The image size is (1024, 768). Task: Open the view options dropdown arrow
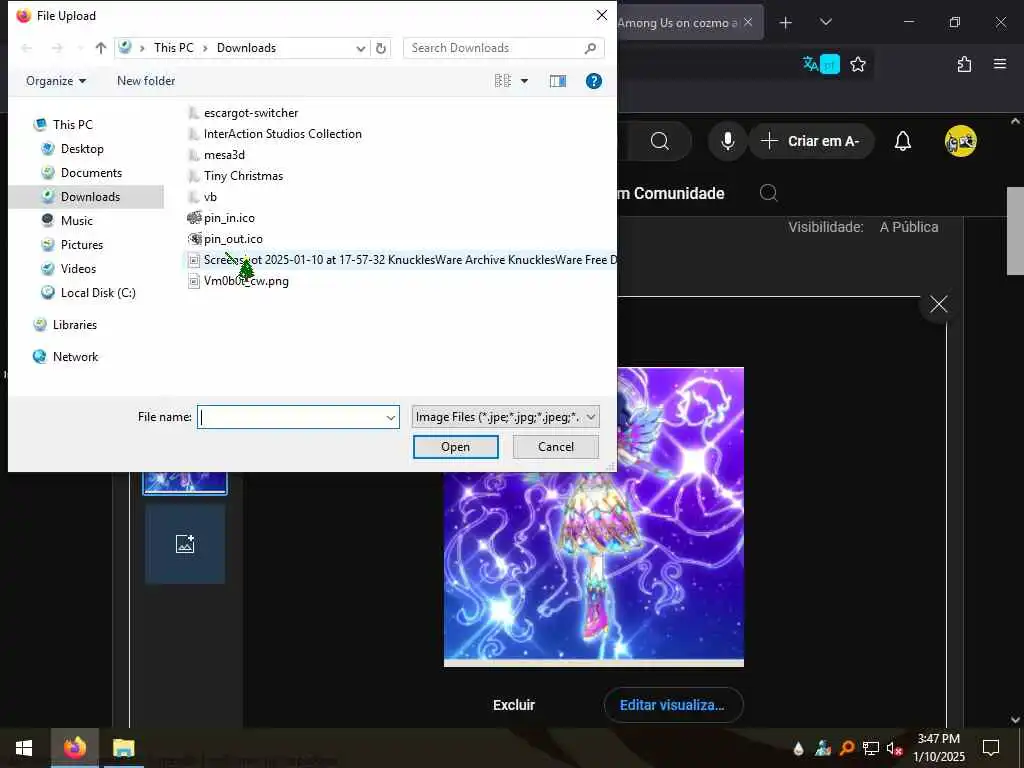pyautogui.click(x=524, y=81)
